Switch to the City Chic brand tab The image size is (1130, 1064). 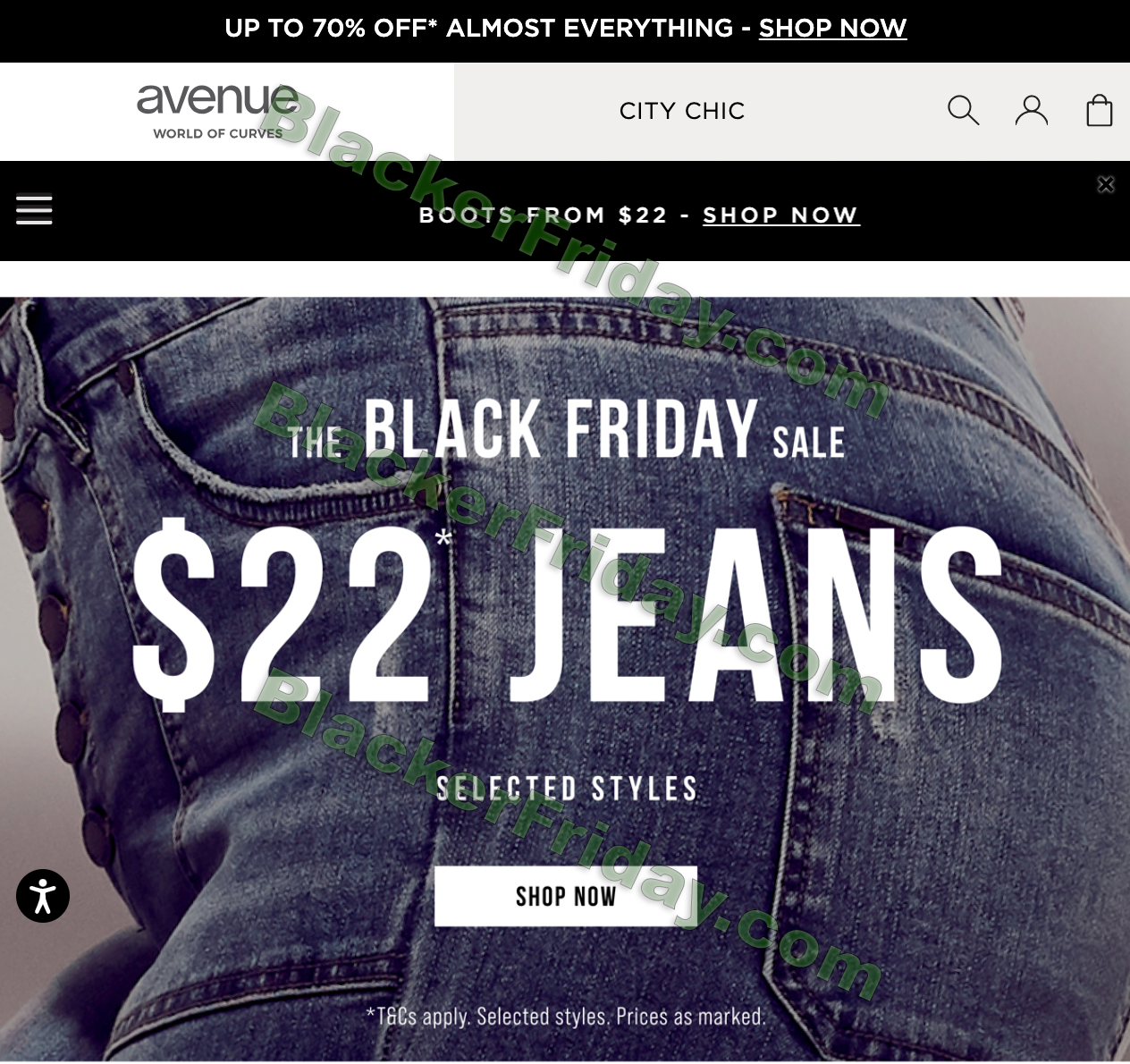pos(682,111)
